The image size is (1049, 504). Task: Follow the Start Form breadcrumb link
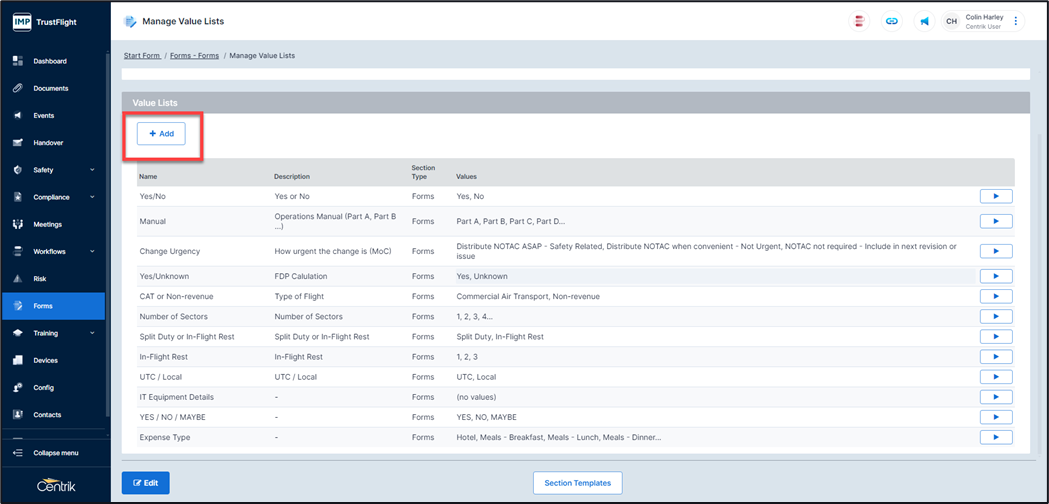coord(142,56)
